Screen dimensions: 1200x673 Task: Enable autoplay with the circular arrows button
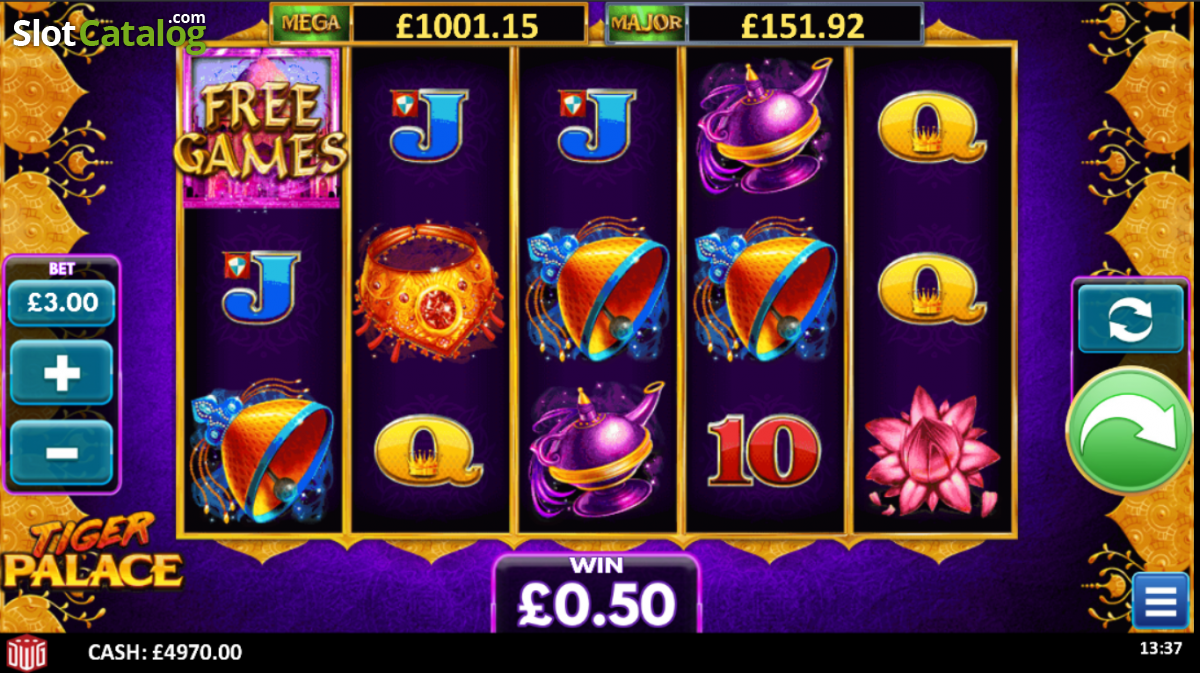coord(1129,318)
